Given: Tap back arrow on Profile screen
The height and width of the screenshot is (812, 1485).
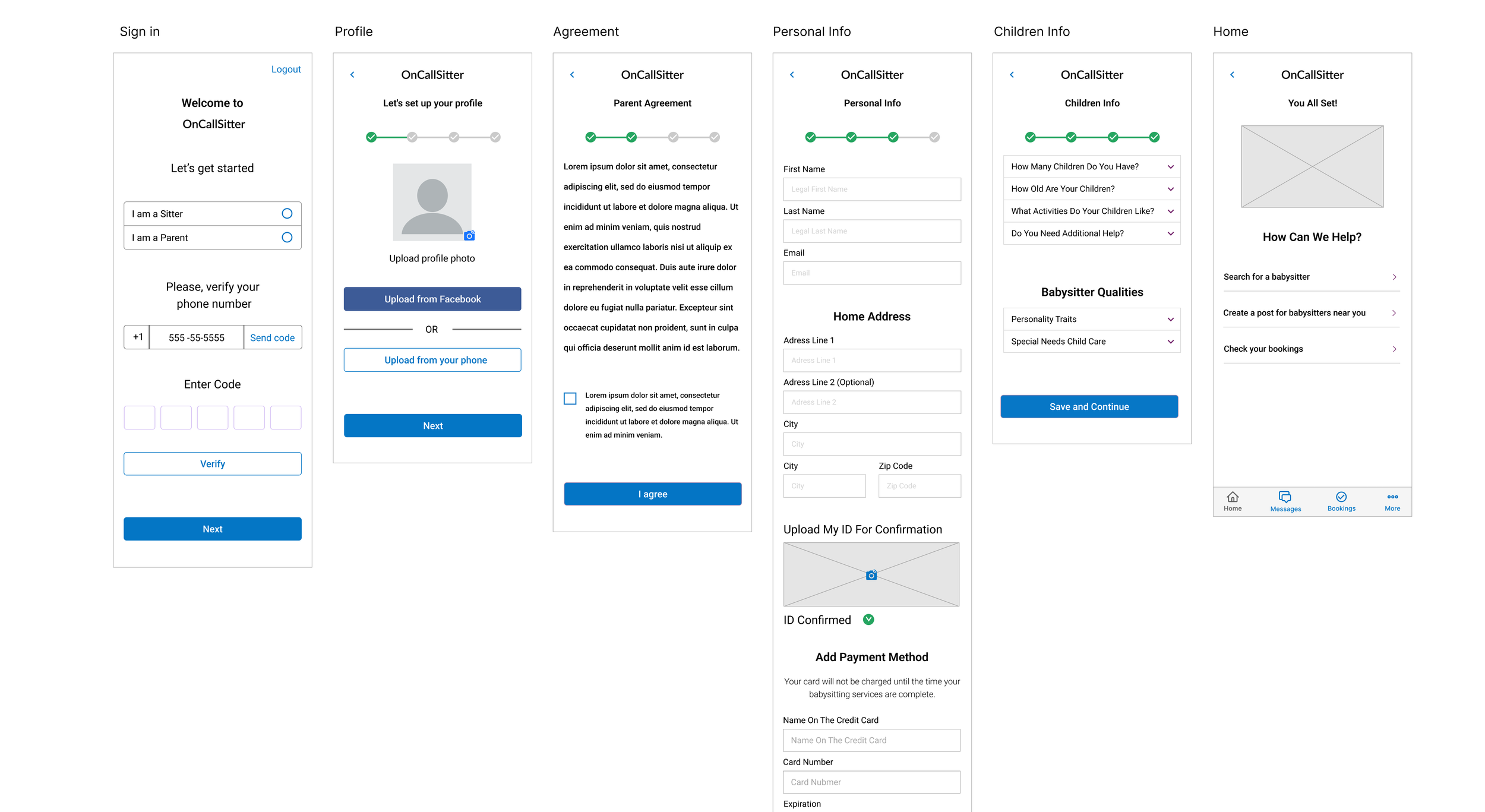Looking at the screenshot, I should pos(352,75).
